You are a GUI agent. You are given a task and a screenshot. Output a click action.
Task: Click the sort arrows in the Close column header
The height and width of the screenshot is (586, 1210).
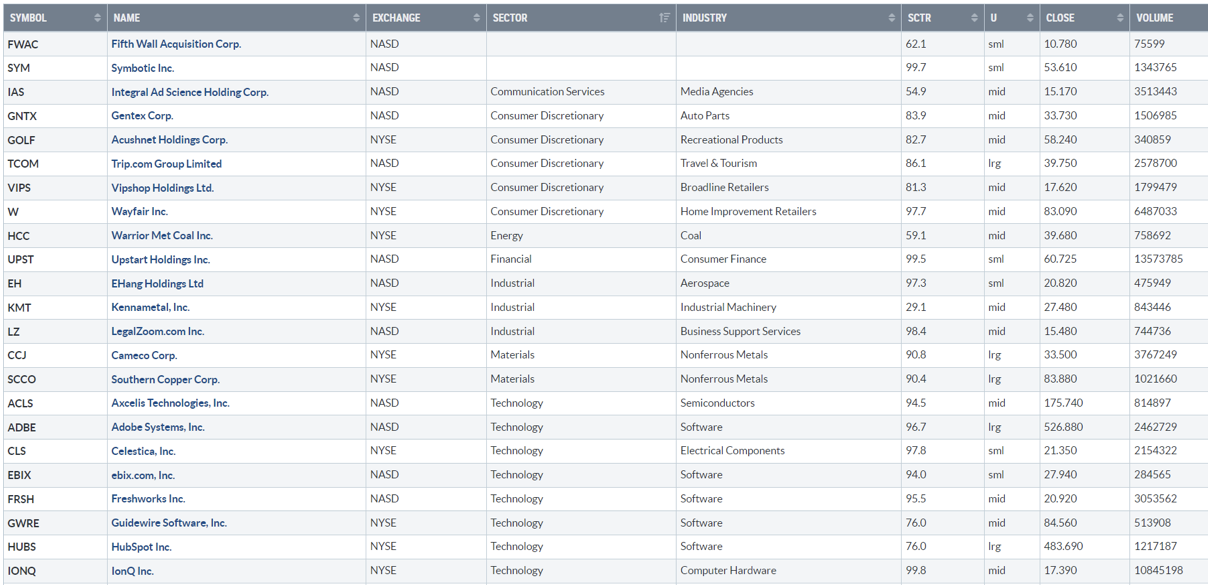1120,18
